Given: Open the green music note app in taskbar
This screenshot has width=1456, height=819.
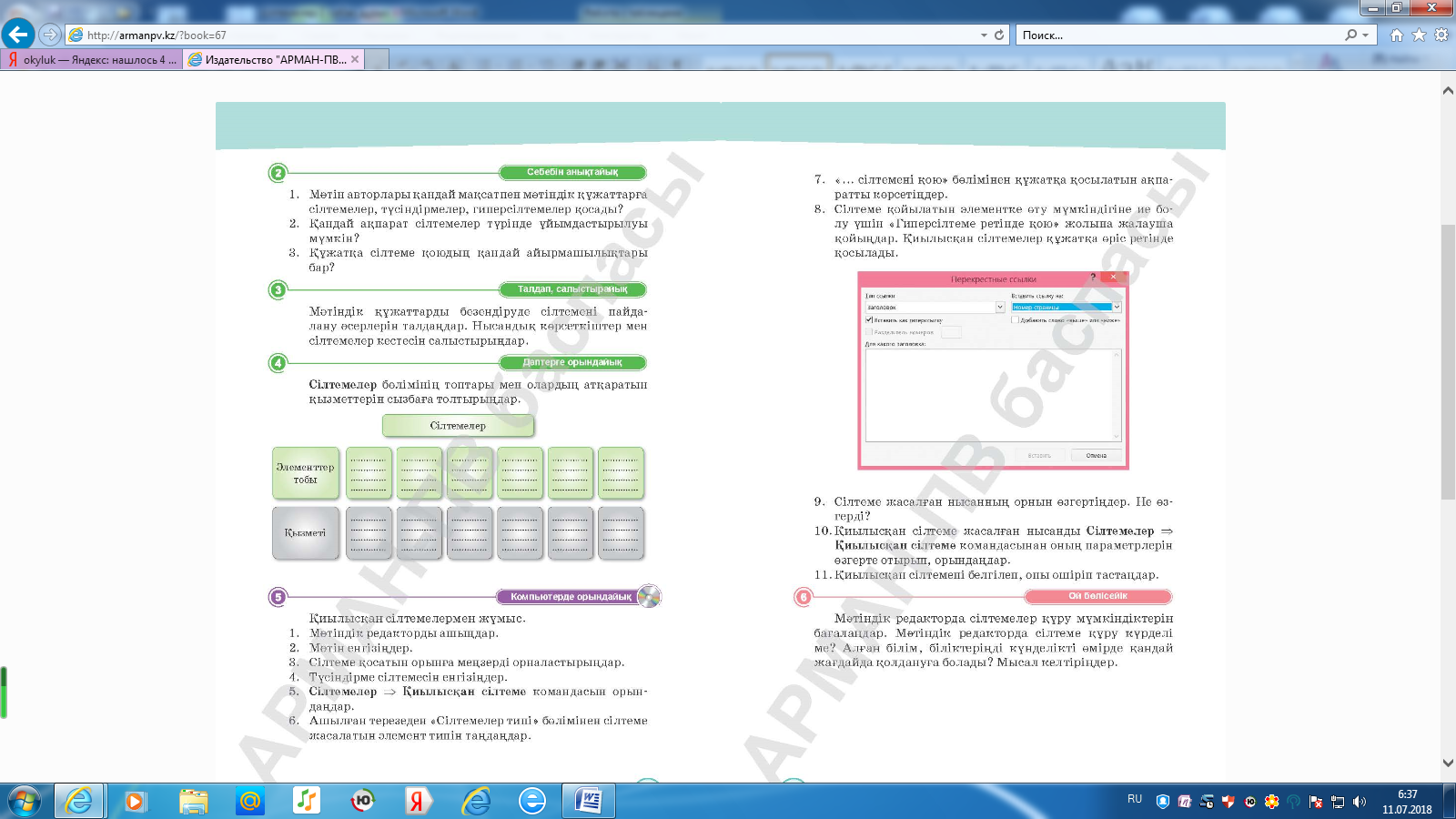Looking at the screenshot, I should click(307, 801).
